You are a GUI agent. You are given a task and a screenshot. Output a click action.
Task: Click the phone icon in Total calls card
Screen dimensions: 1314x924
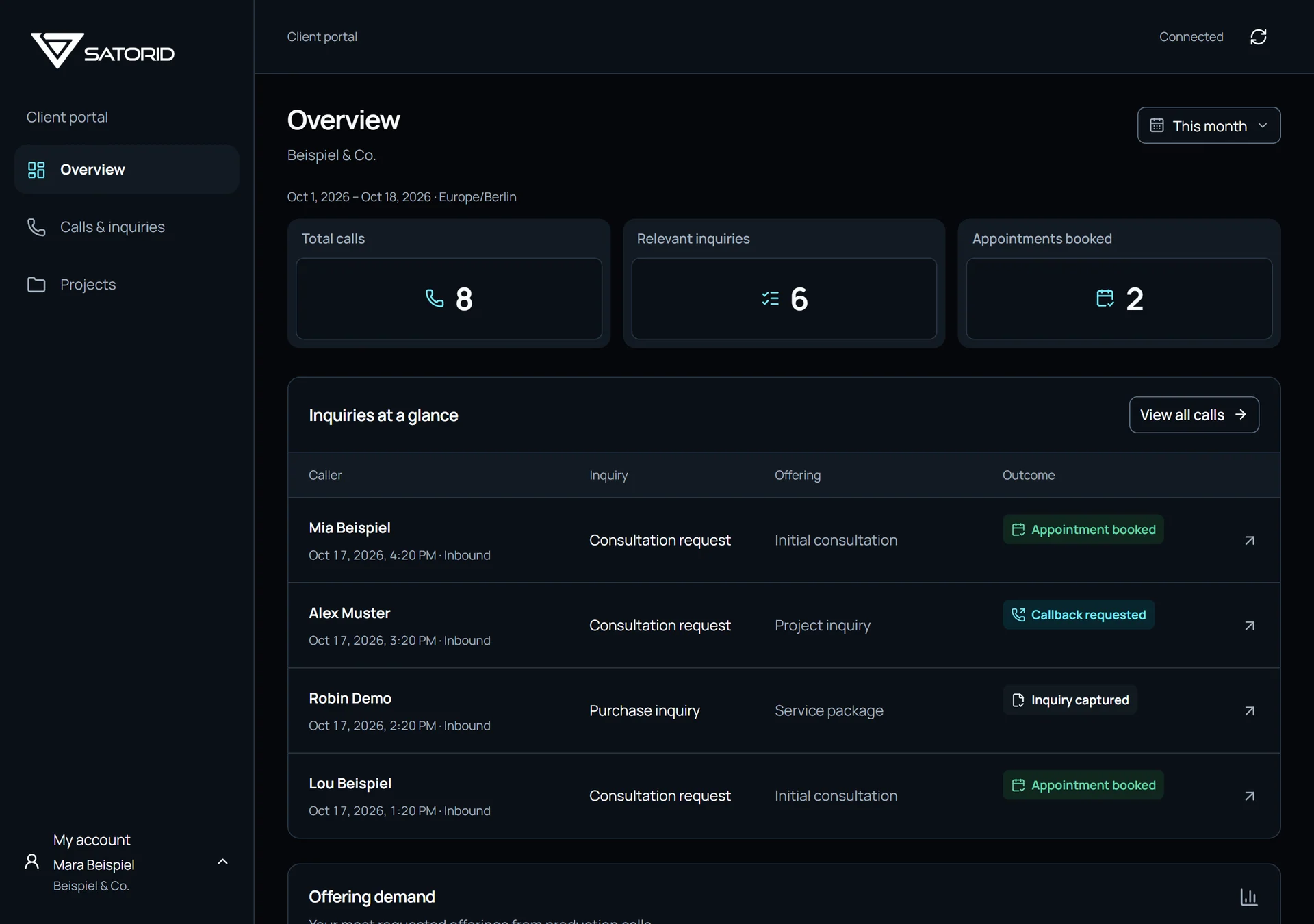click(435, 298)
